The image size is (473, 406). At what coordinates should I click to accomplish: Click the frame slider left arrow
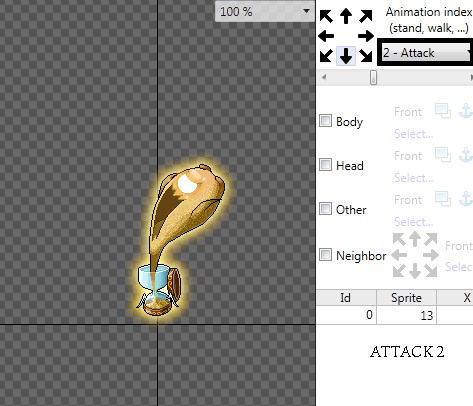pyautogui.click(x=324, y=78)
